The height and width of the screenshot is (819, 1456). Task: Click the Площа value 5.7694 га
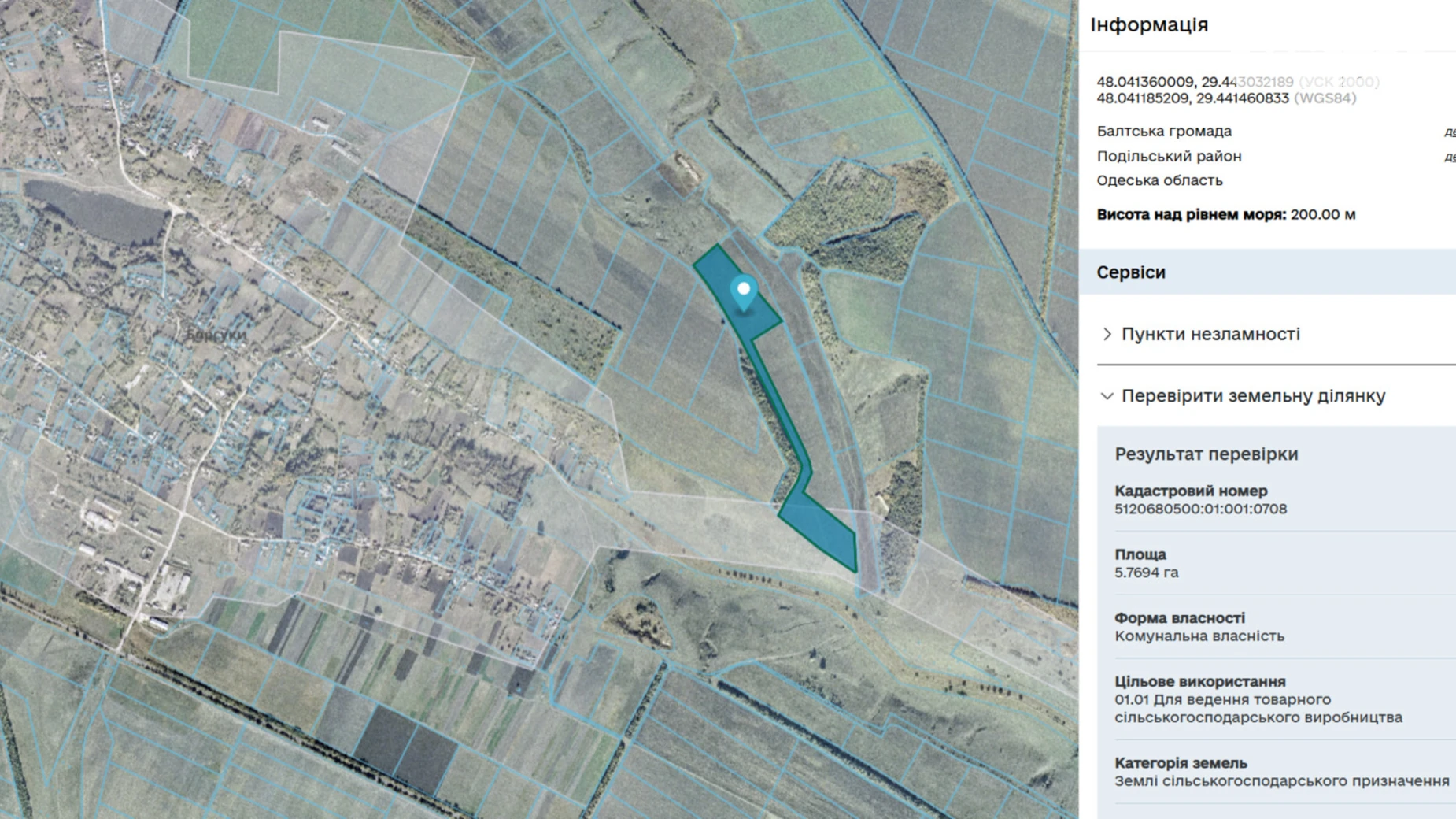(x=1146, y=573)
